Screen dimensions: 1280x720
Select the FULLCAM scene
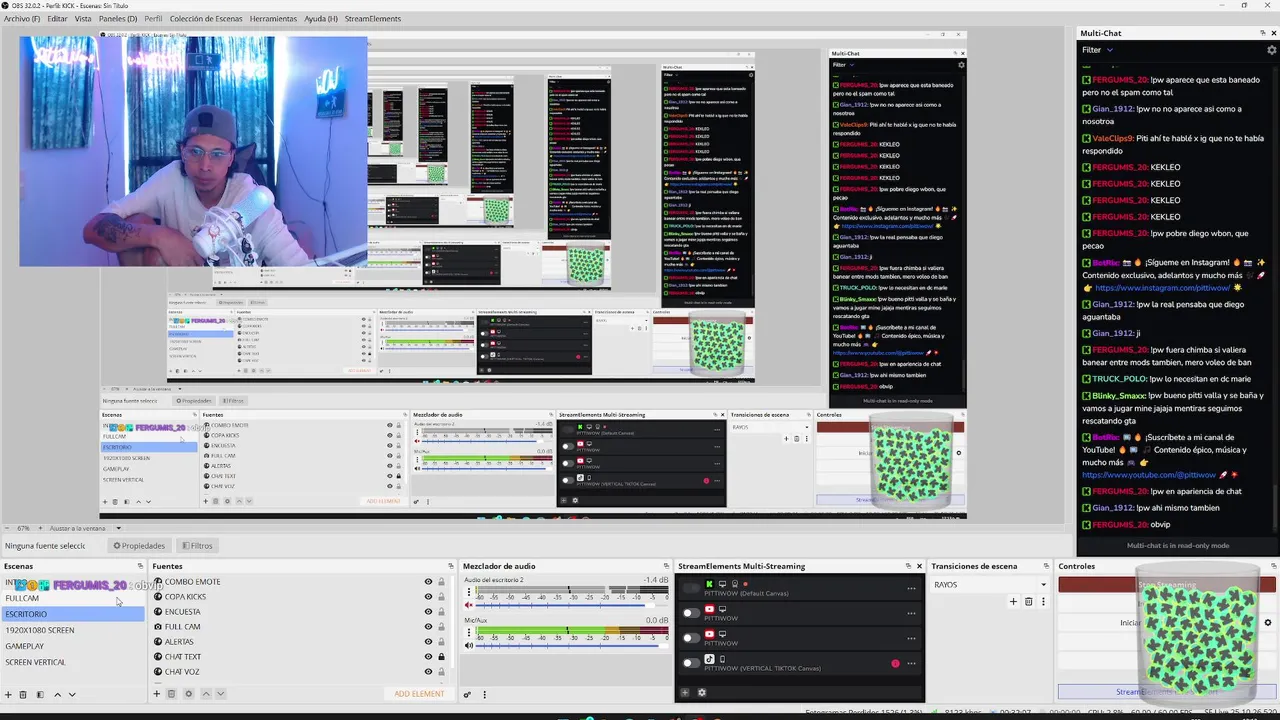pyautogui.click(x=72, y=598)
